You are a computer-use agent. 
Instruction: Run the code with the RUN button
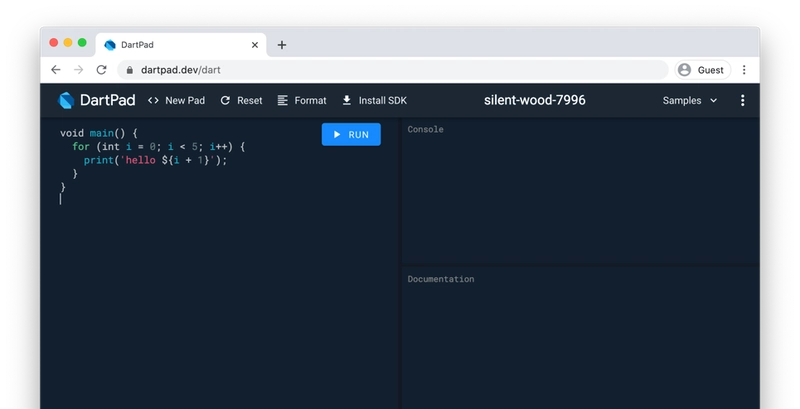click(351, 135)
